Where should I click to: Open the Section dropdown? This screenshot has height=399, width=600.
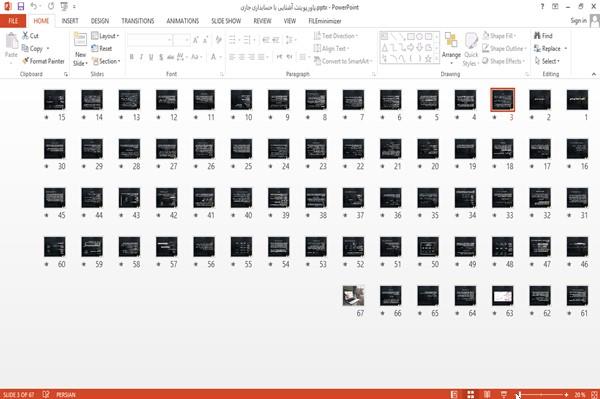[106, 61]
